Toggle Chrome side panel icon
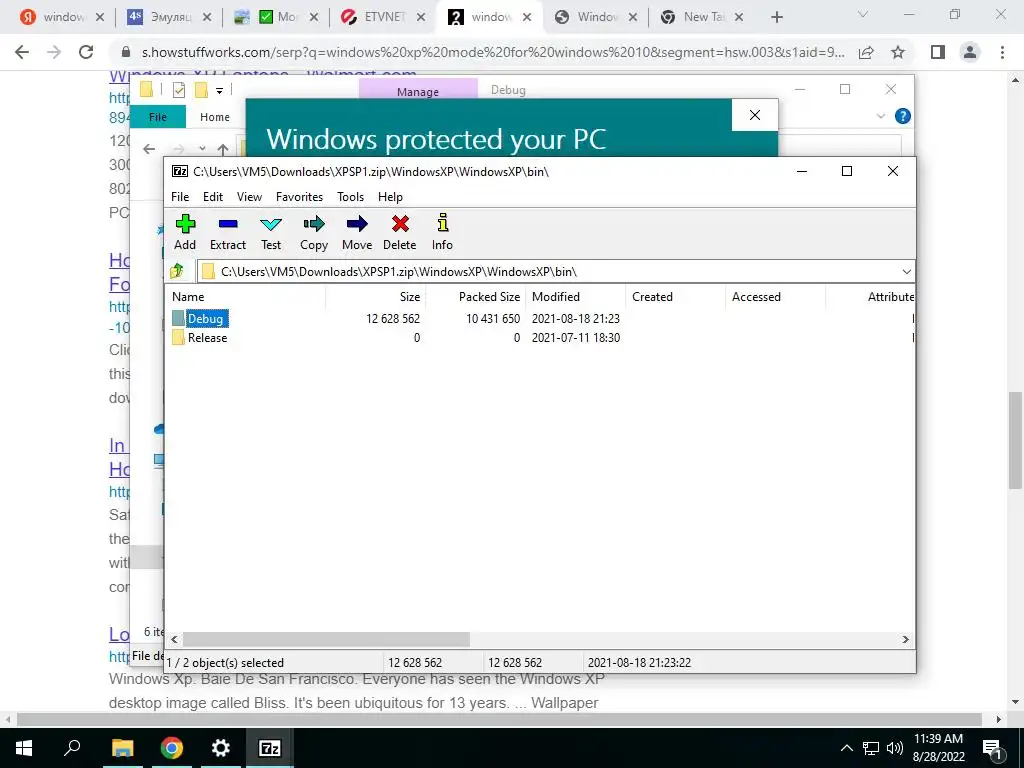Image resolution: width=1024 pixels, height=768 pixels. click(x=938, y=52)
